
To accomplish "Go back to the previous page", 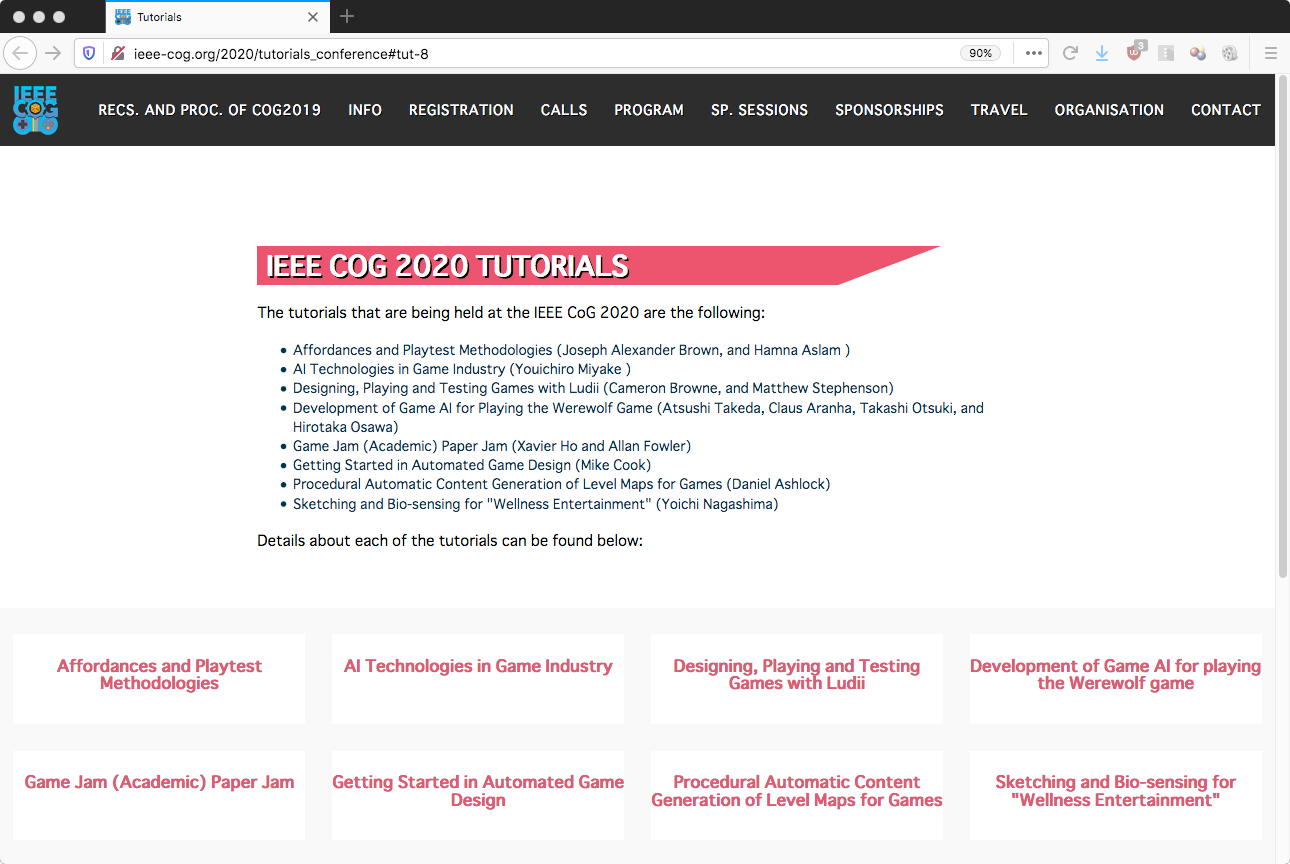I will 20,53.
